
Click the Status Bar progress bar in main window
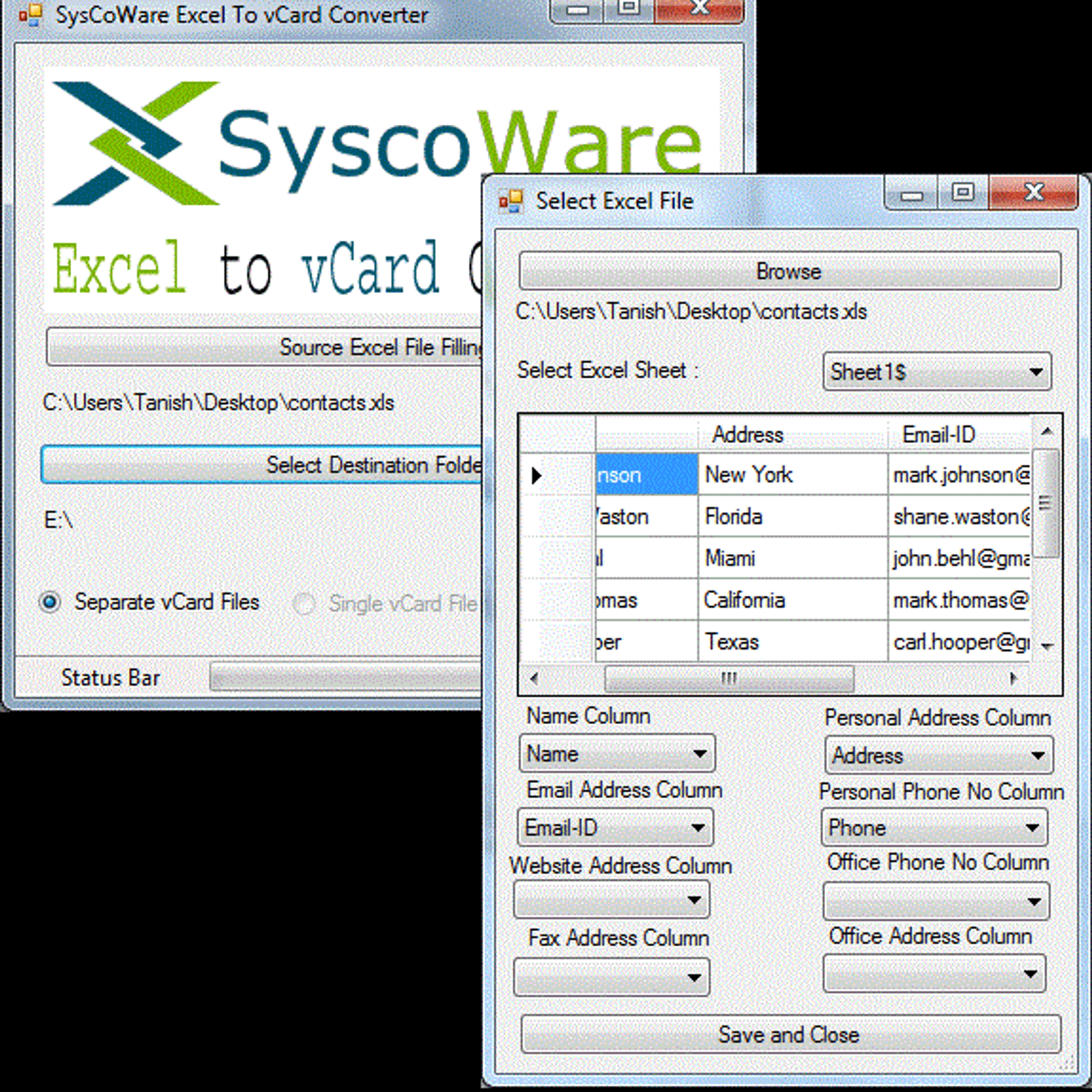345,677
